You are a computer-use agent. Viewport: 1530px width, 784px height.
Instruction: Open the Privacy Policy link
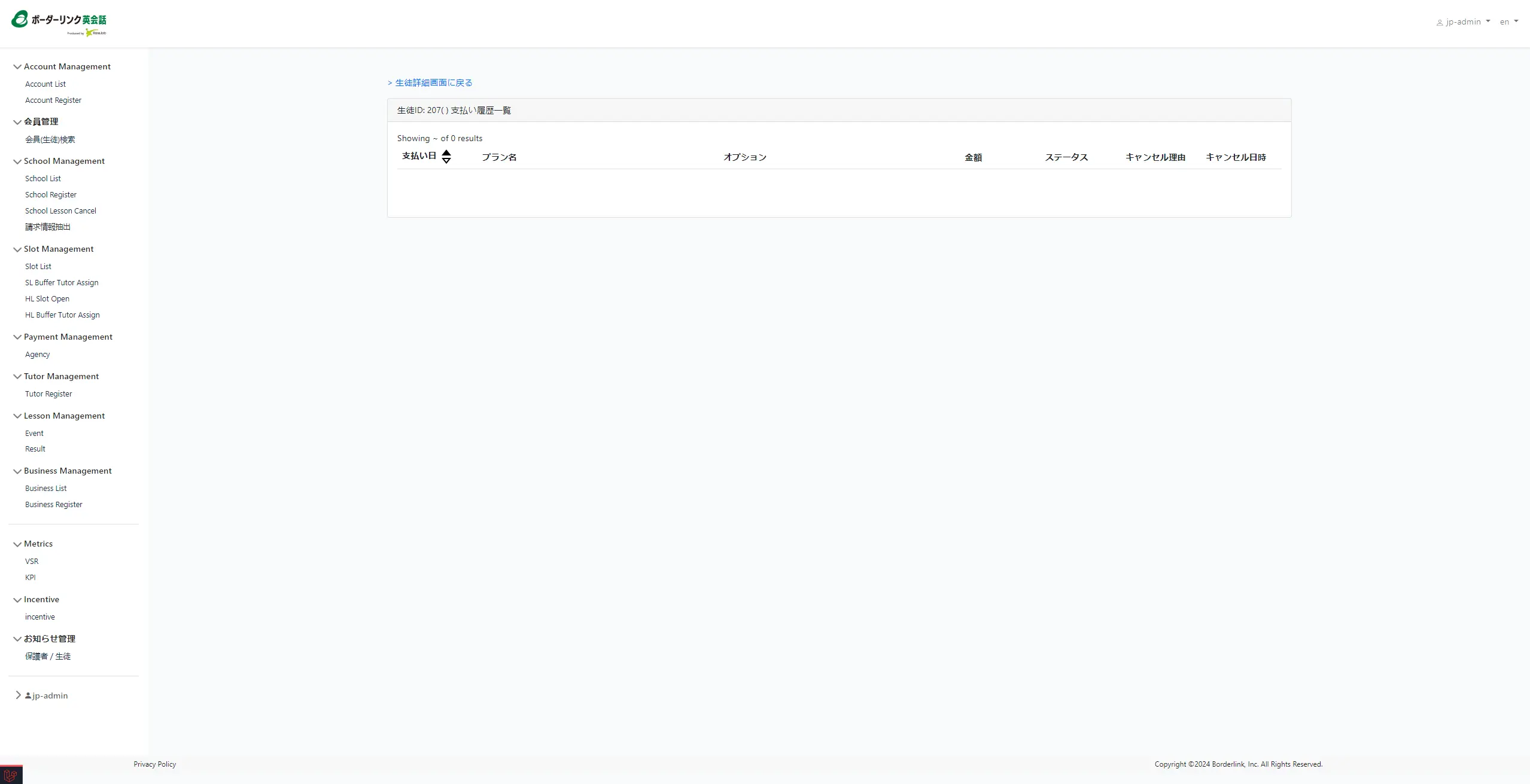[154, 764]
